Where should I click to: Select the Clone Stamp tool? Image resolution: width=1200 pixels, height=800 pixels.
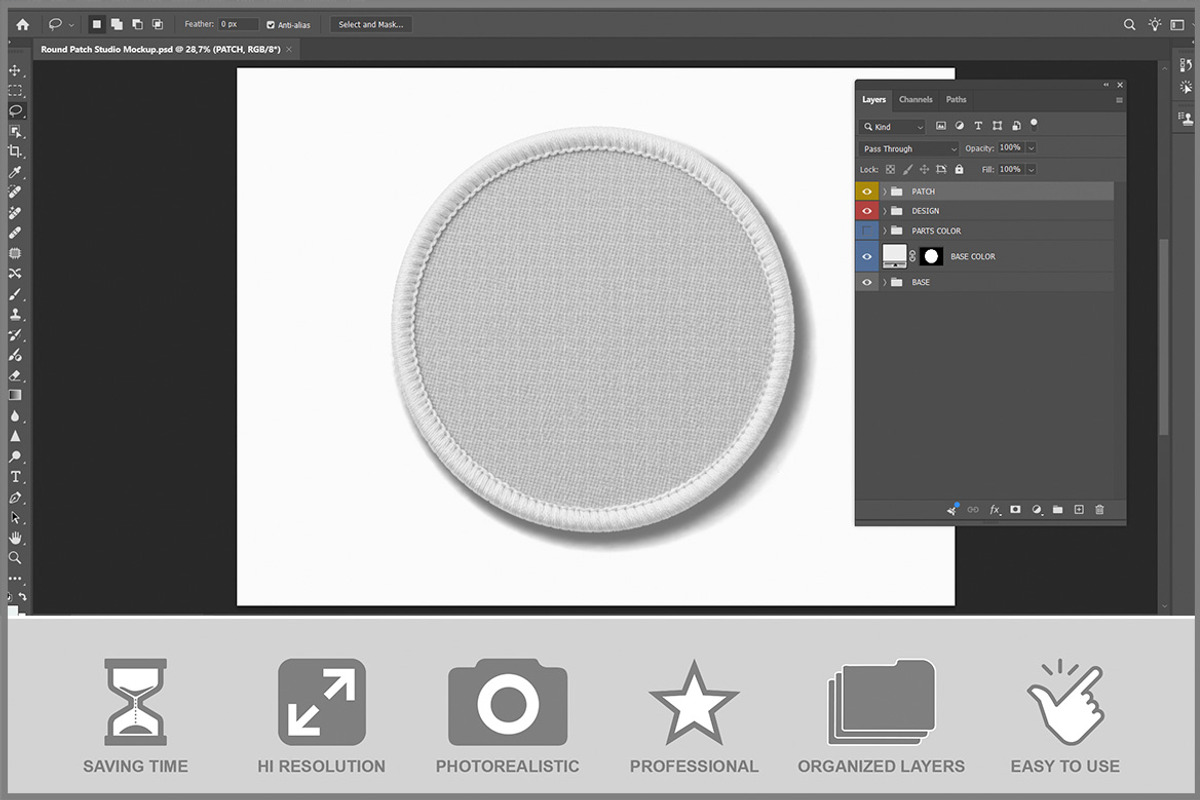coord(15,314)
